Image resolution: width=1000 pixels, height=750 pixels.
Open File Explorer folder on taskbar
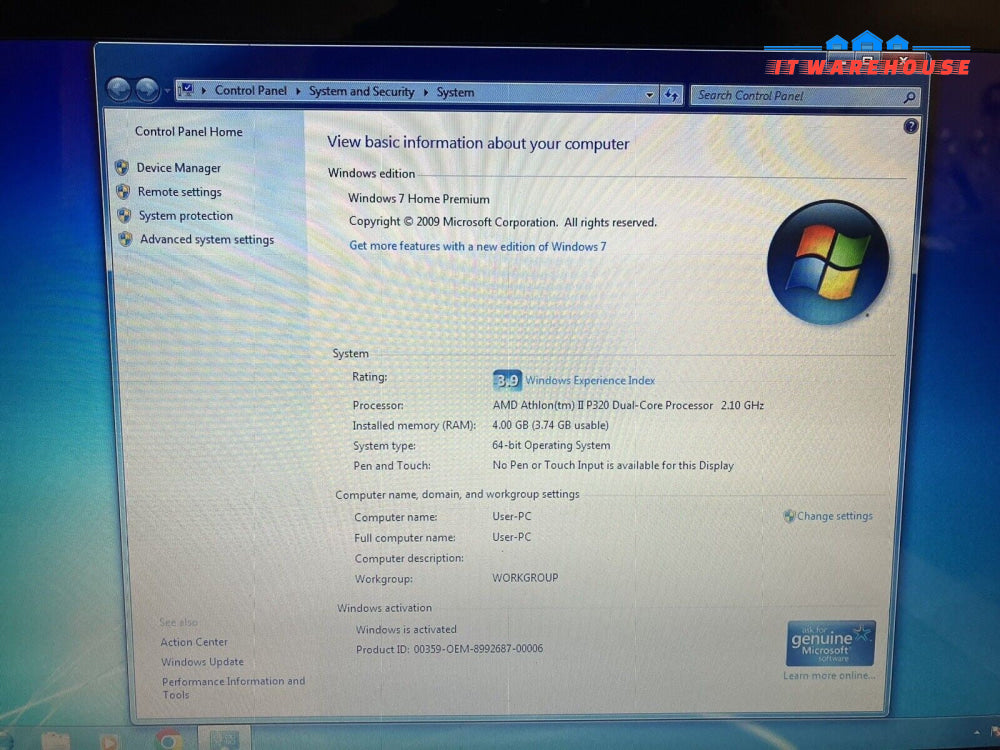point(55,741)
